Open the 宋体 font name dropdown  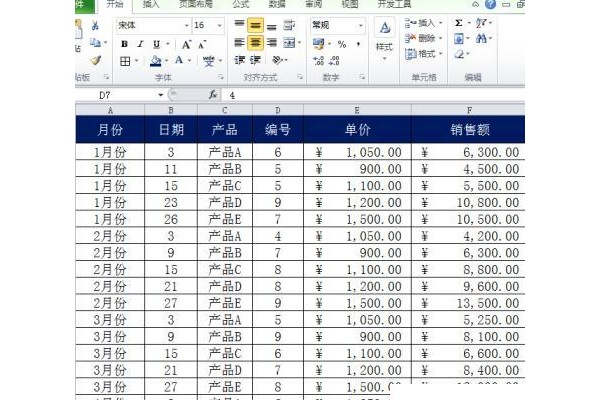186,26
